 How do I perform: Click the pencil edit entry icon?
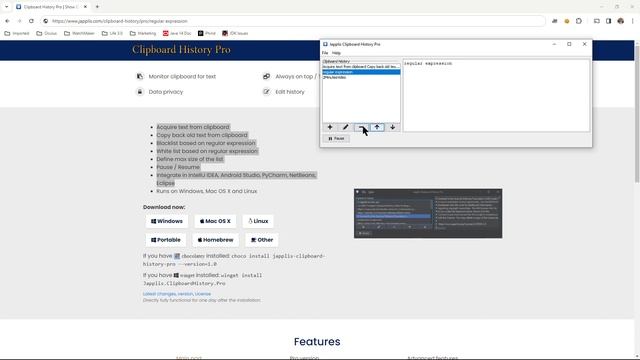345,127
